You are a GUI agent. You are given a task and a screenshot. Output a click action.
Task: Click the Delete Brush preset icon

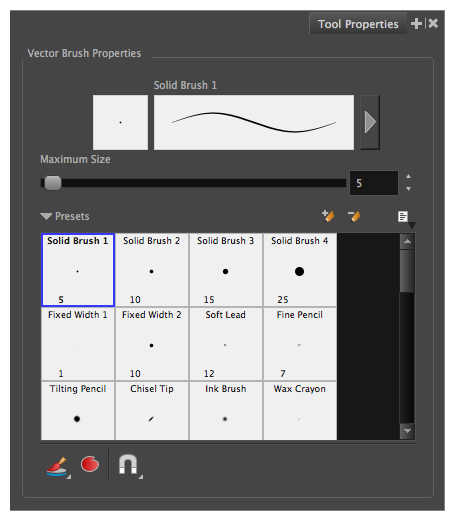pos(354,216)
